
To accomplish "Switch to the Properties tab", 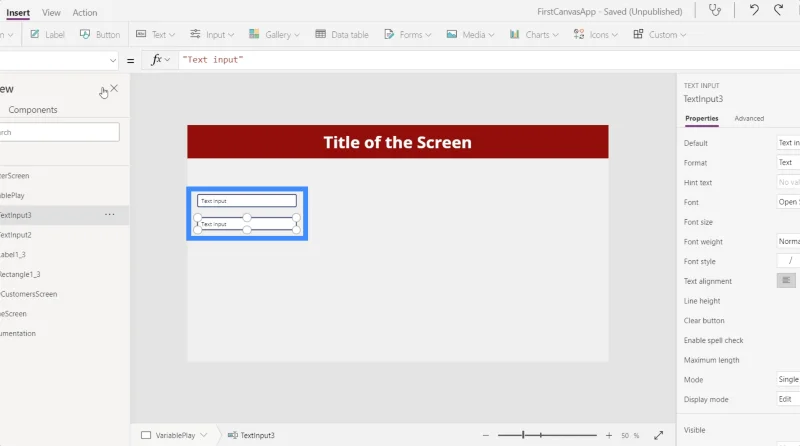I will click(702, 118).
